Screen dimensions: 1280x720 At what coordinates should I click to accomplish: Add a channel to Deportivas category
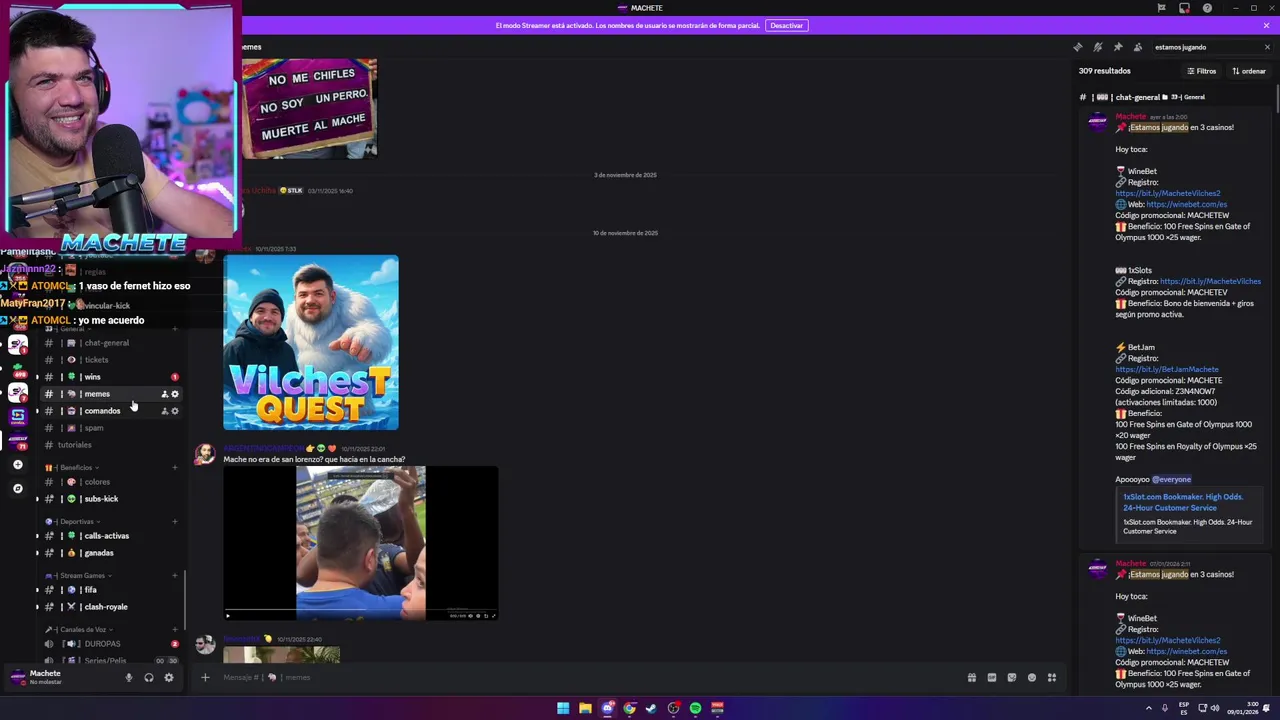tap(175, 522)
